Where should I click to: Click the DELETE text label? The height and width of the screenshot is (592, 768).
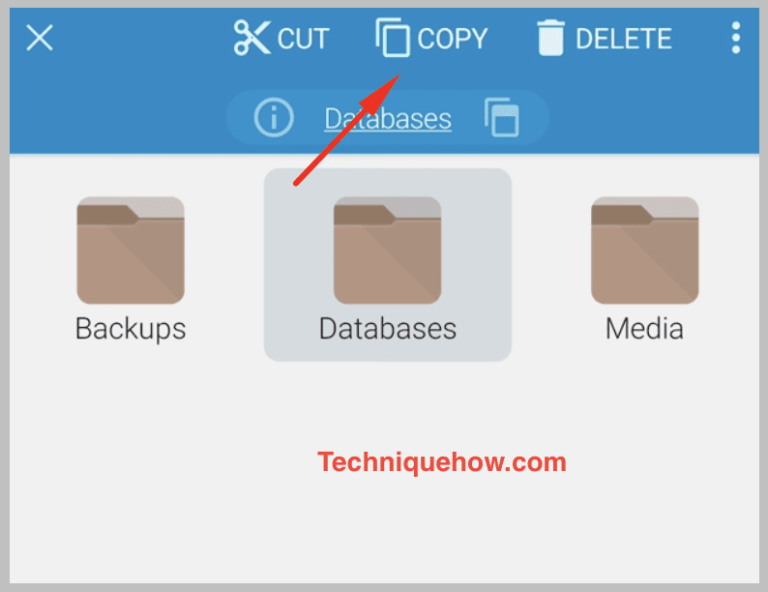point(624,39)
